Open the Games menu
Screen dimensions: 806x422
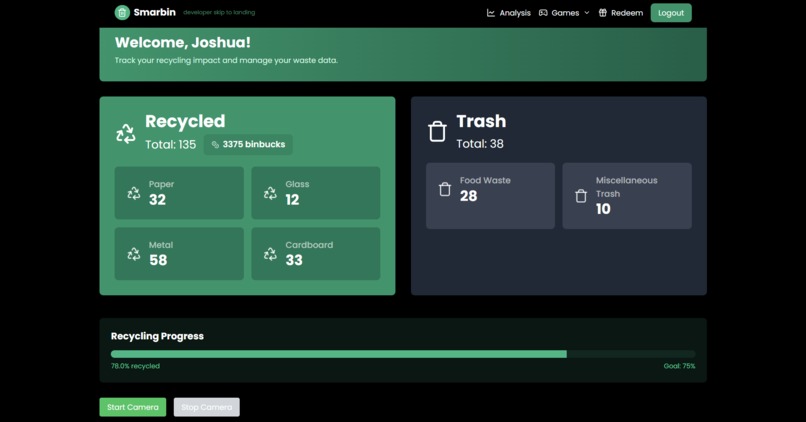pos(564,13)
